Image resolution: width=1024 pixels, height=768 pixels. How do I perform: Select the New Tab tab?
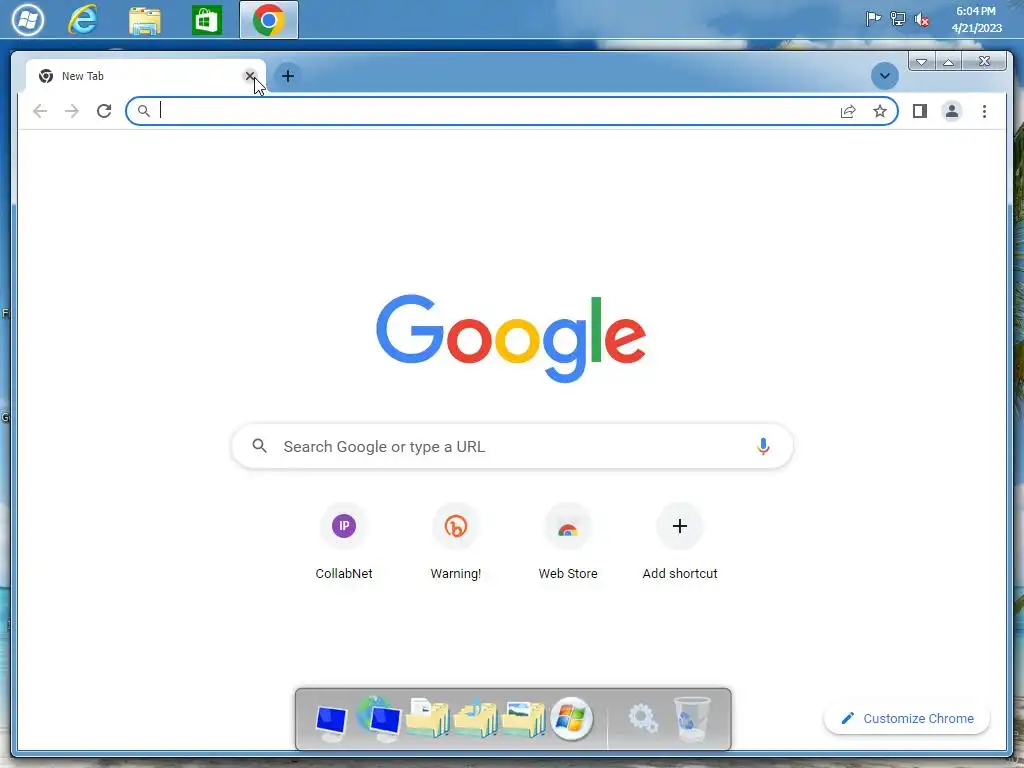pyautogui.click(x=146, y=76)
